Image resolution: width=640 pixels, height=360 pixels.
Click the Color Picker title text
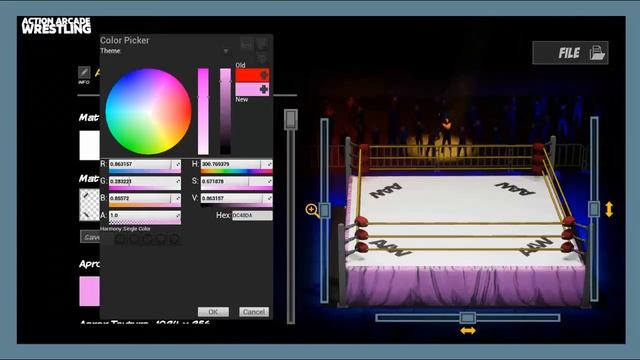(124, 40)
